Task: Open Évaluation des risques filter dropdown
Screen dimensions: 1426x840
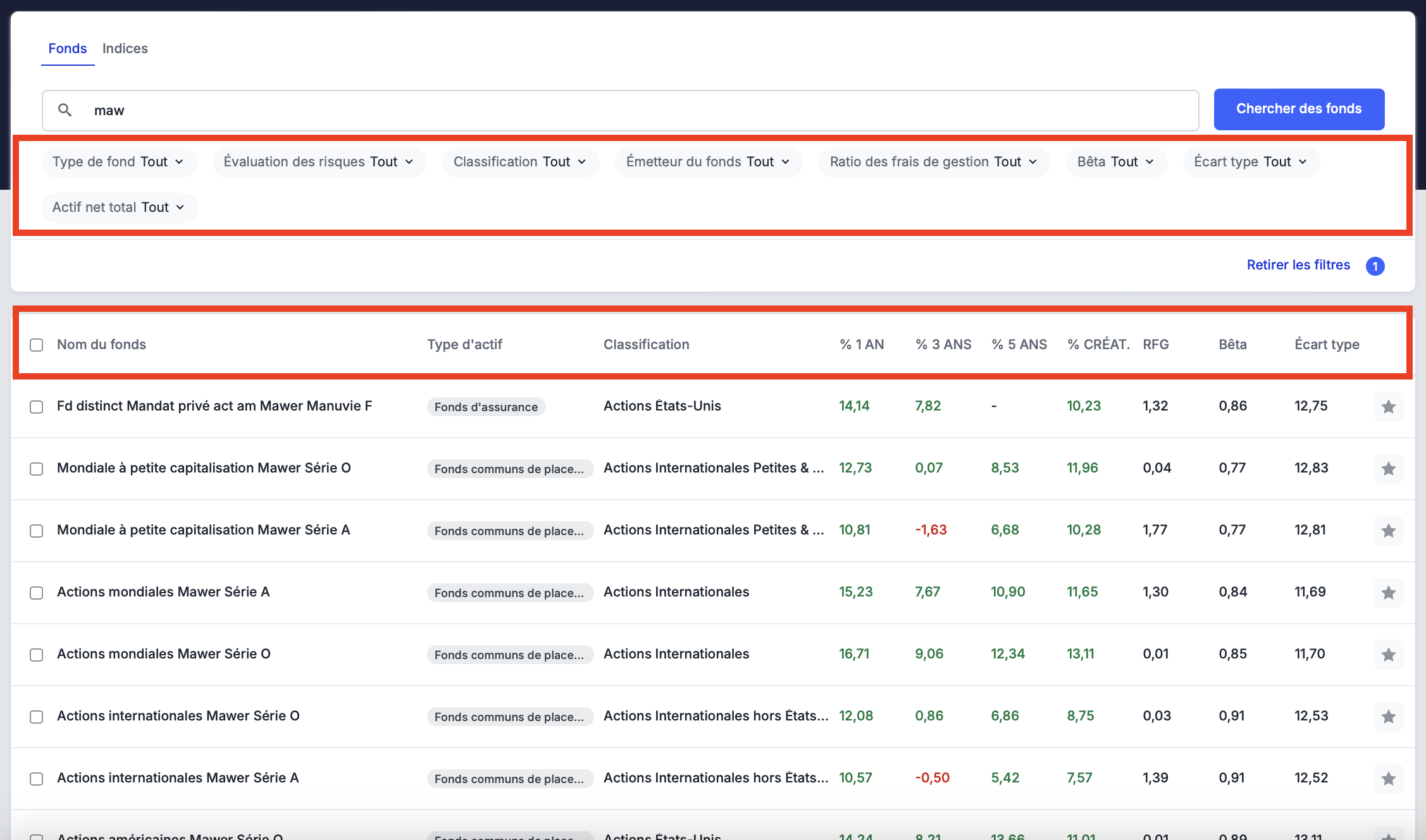Action: point(319,162)
